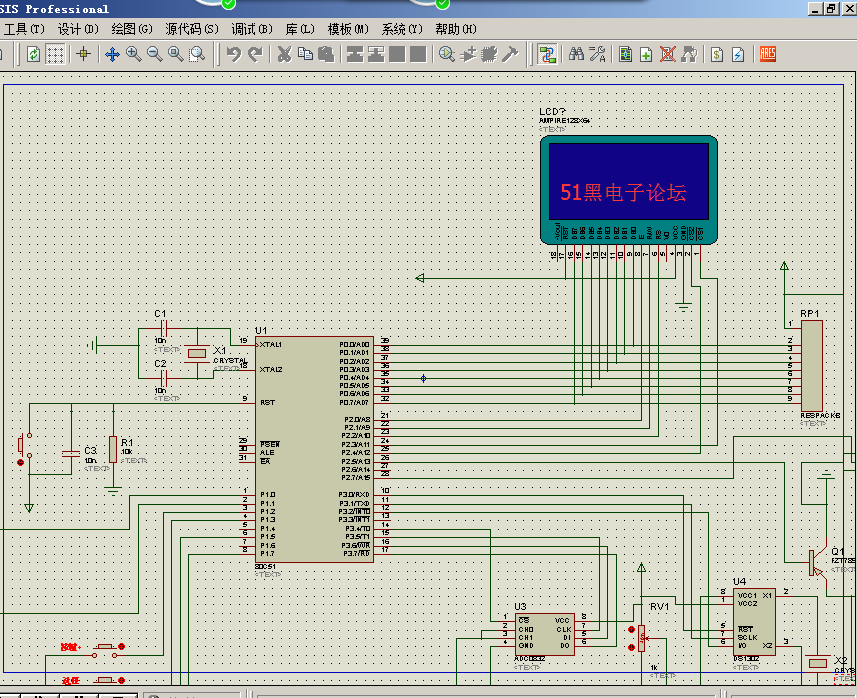The height and width of the screenshot is (698, 857).
Task: Undo the last change
Action: coord(234,54)
